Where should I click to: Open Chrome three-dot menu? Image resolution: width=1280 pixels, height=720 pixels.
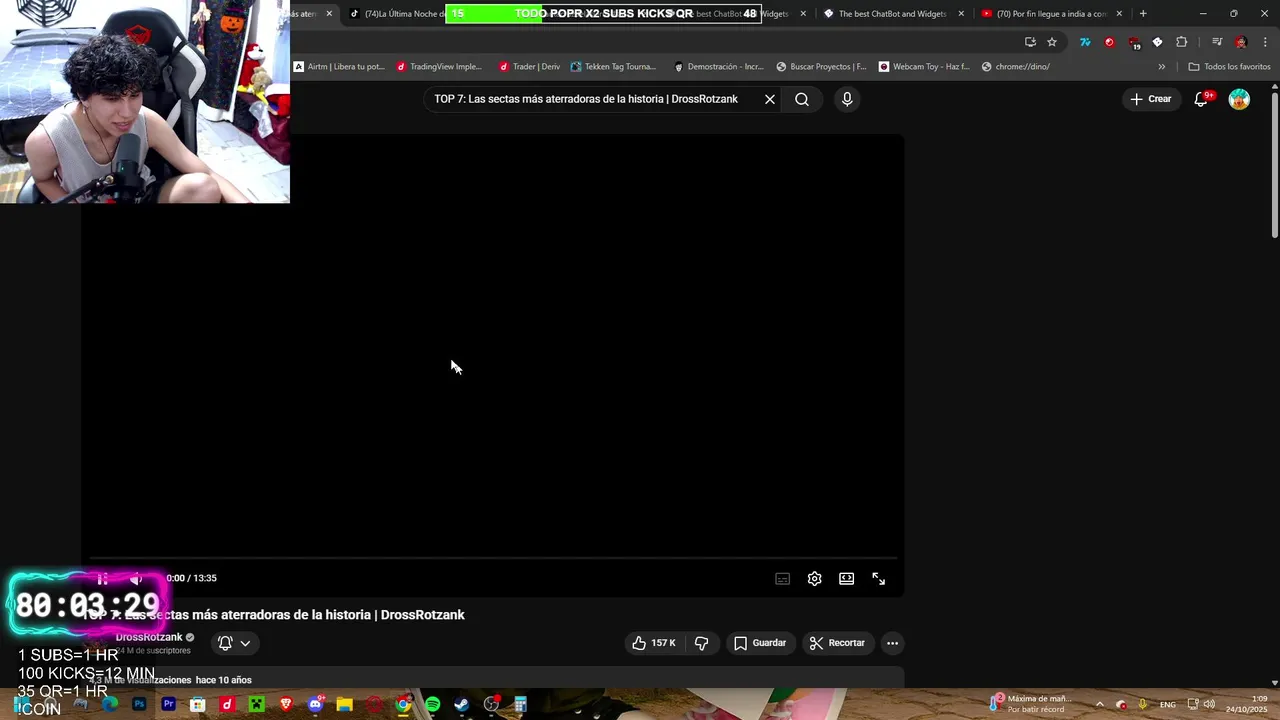click(x=1265, y=42)
